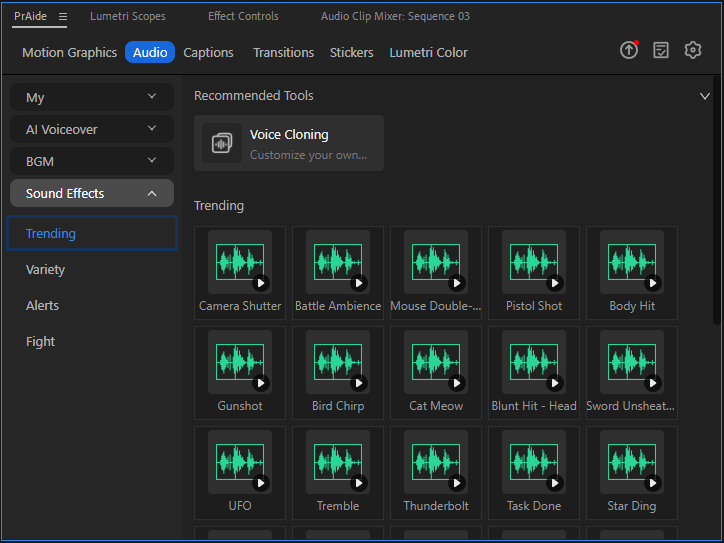Screen dimensions: 724x543
Task: Collapse the Recommended Tools chevron
Action: pos(705,96)
